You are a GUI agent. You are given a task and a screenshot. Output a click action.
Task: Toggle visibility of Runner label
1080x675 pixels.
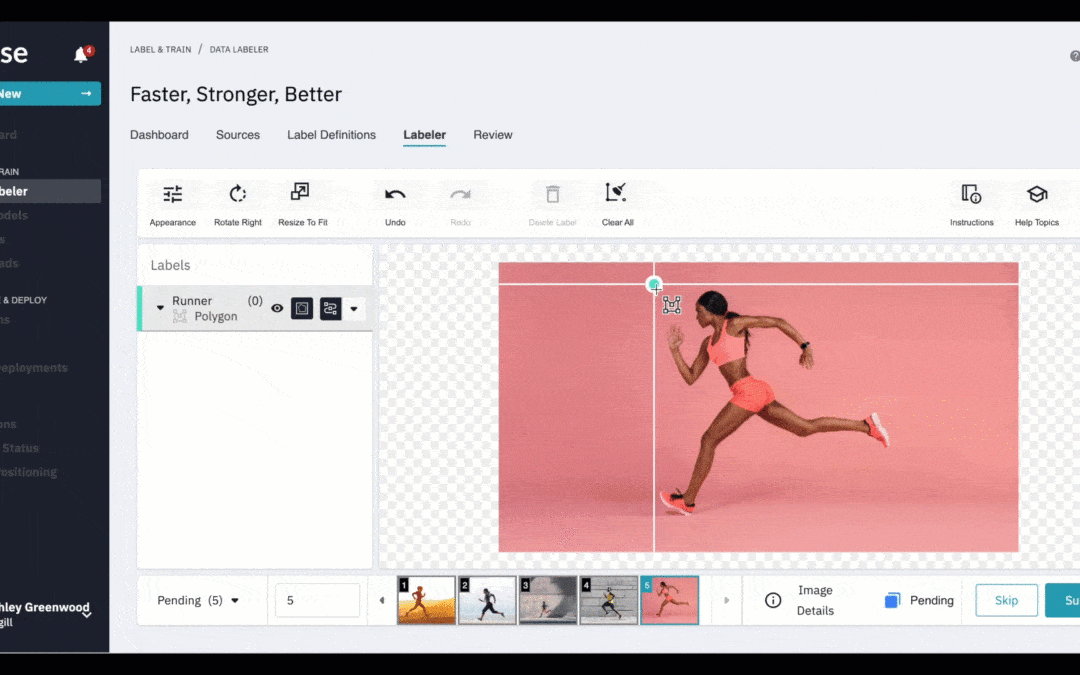tap(277, 309)
